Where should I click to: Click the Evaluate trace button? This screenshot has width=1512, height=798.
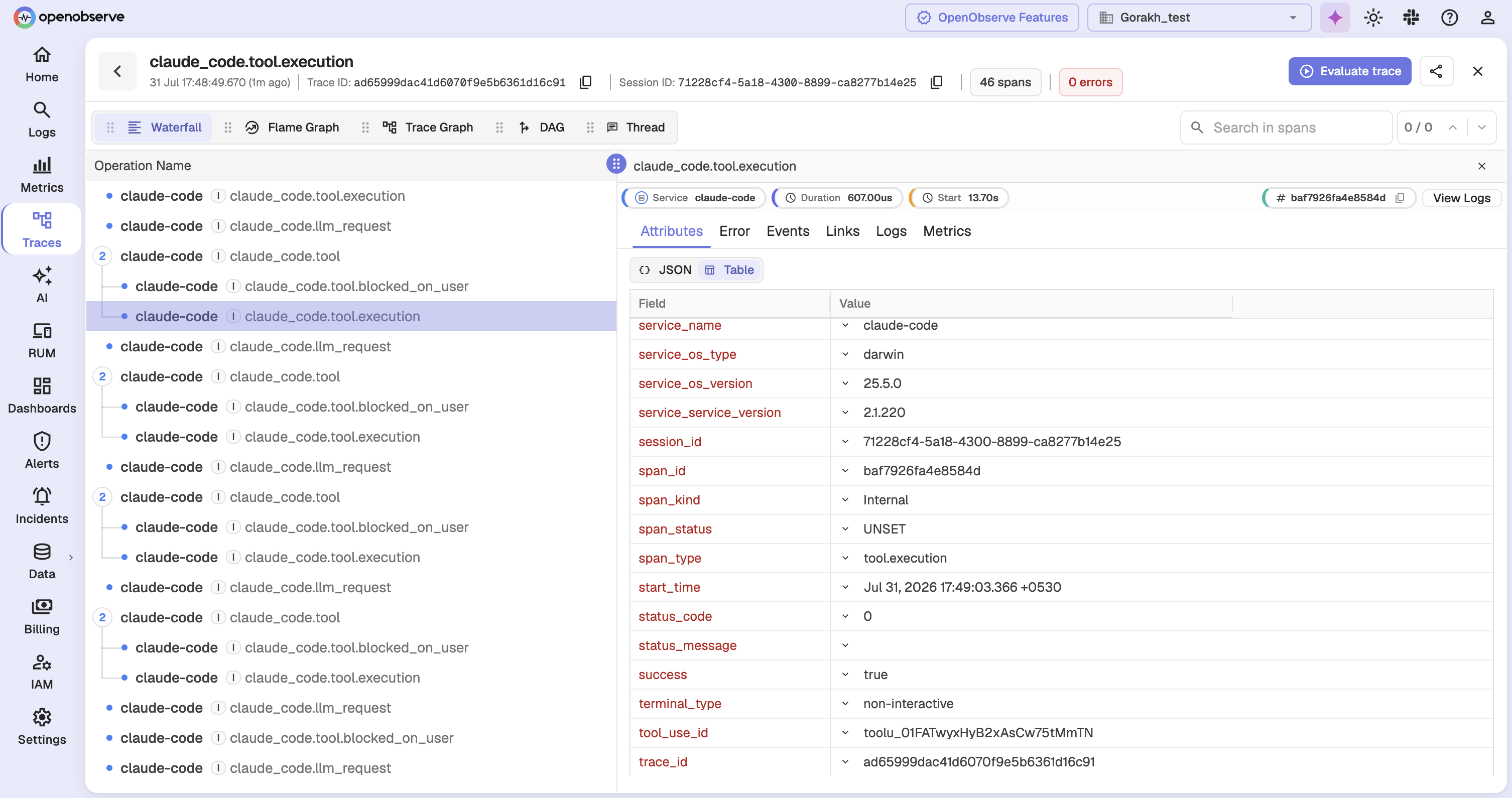pos(1349,71)
